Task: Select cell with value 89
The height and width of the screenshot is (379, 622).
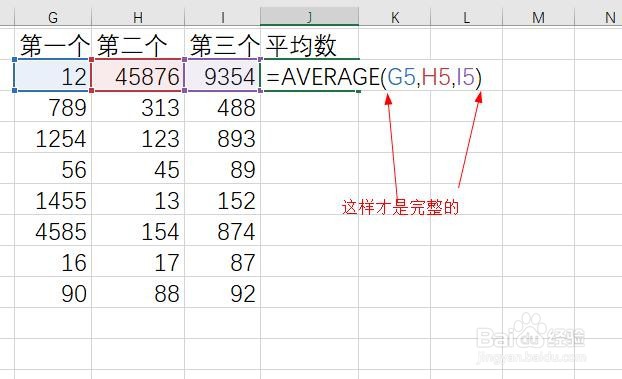Action: tap(223, 168)
